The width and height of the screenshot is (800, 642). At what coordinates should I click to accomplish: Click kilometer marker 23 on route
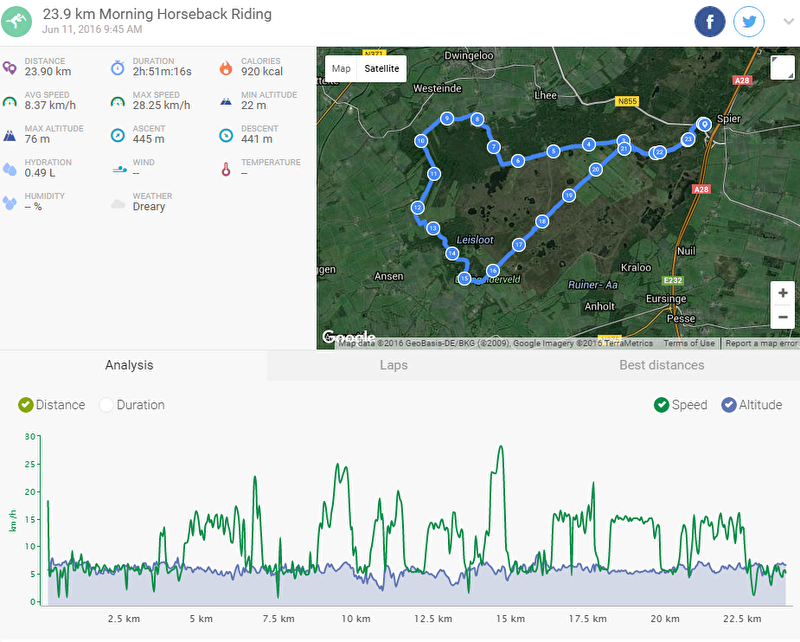688,139
